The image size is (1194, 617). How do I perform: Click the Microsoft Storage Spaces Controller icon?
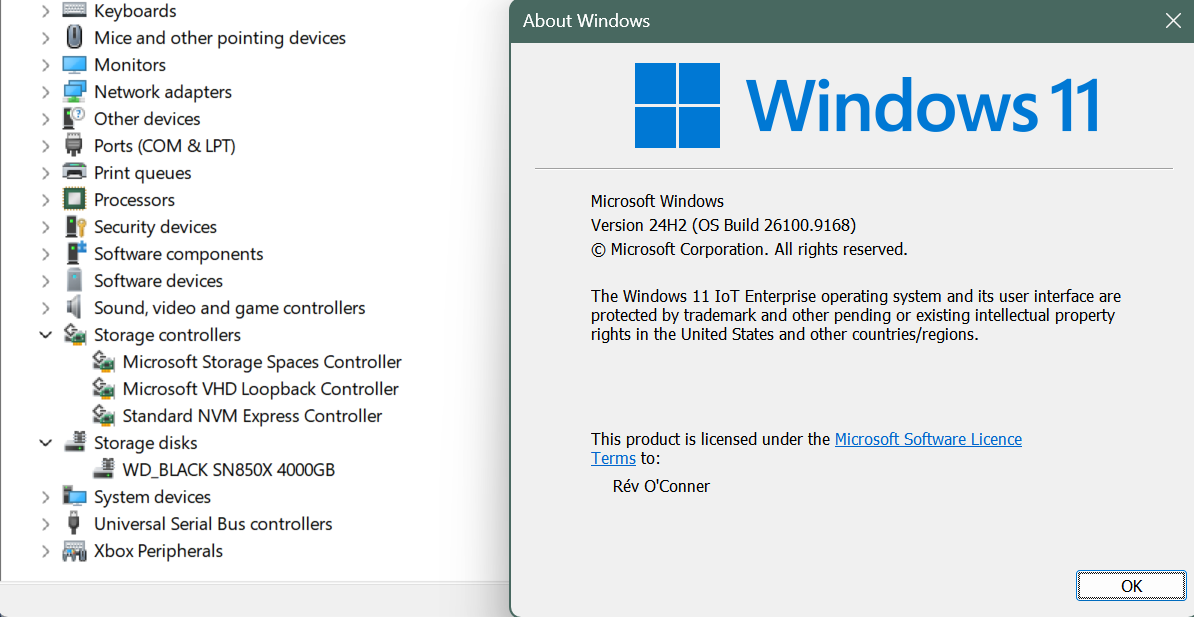103,362
